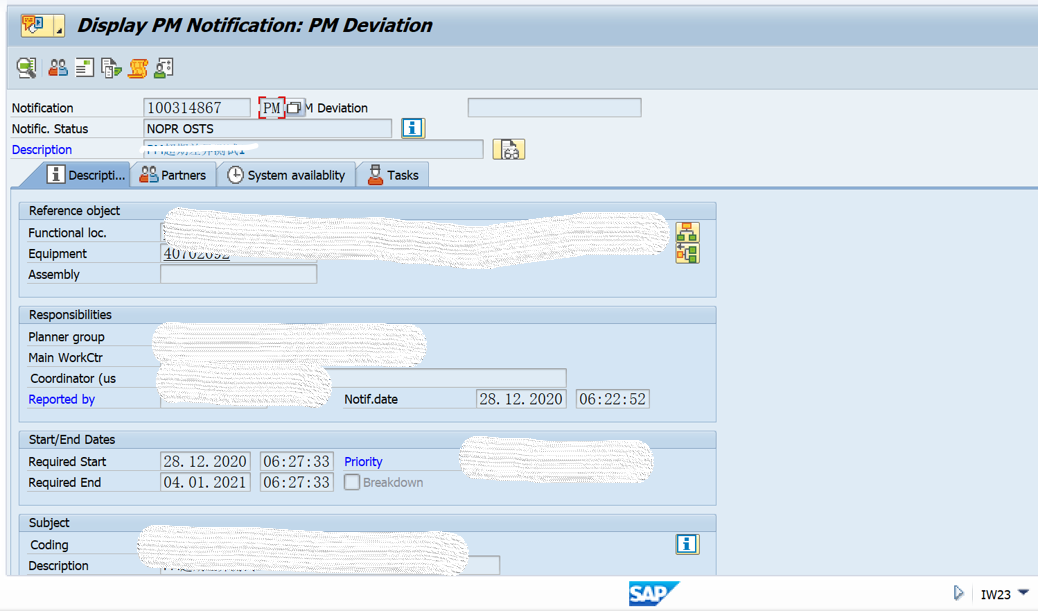Image resolution: width=1040 pixels, height=611 pixels.
Task: Open the equipment structure tree icon
Action: pyautogui.click(x=687, y=253)
